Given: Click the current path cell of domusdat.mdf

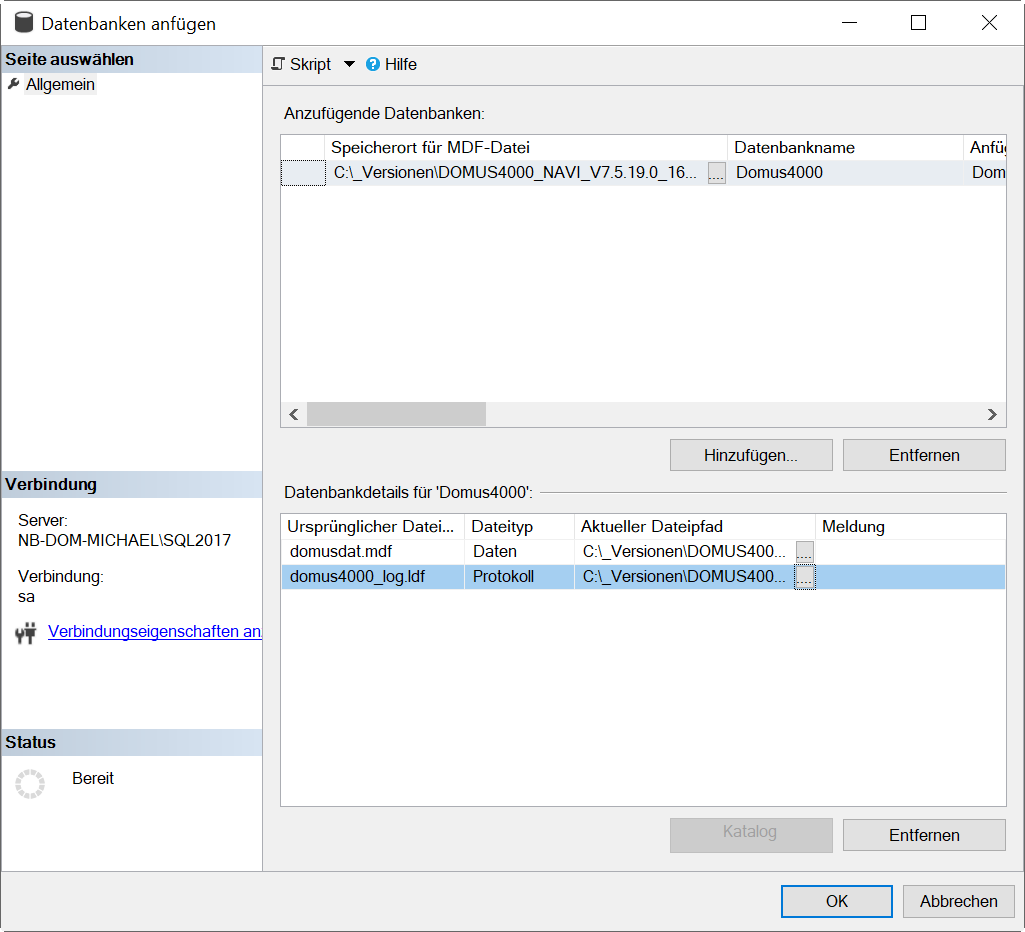Looking at the screenshot, I should click(684, 552).
